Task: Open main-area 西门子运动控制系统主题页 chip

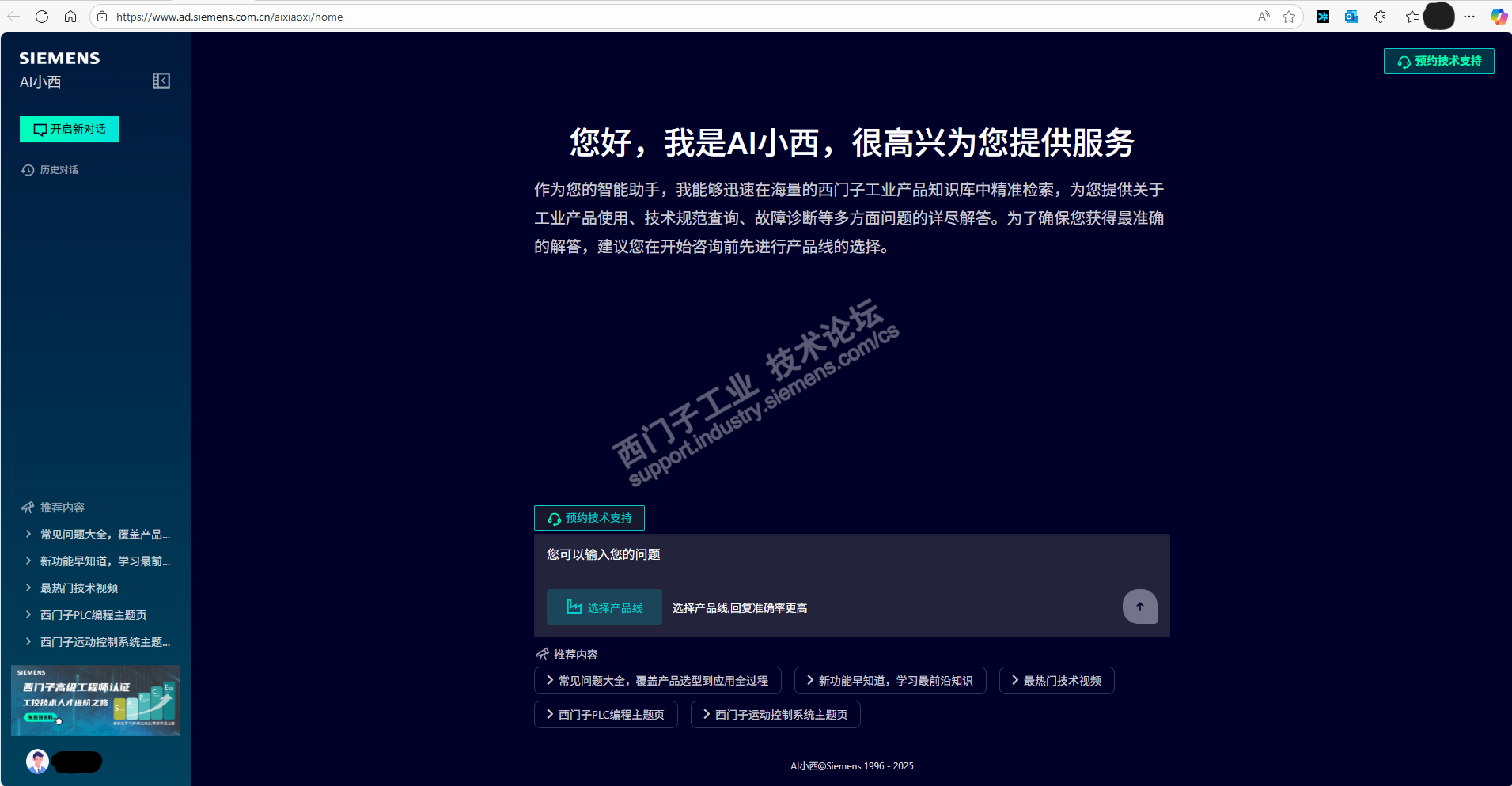Action: click(x=775, y=715)
